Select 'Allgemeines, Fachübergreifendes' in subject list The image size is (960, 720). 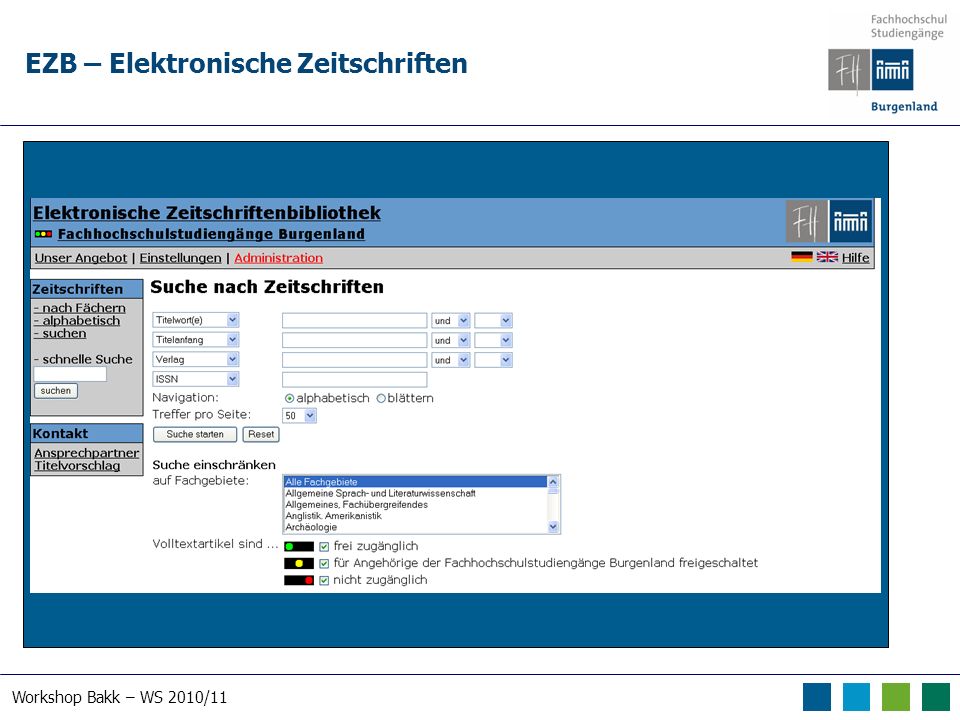(x=415, y=504)
